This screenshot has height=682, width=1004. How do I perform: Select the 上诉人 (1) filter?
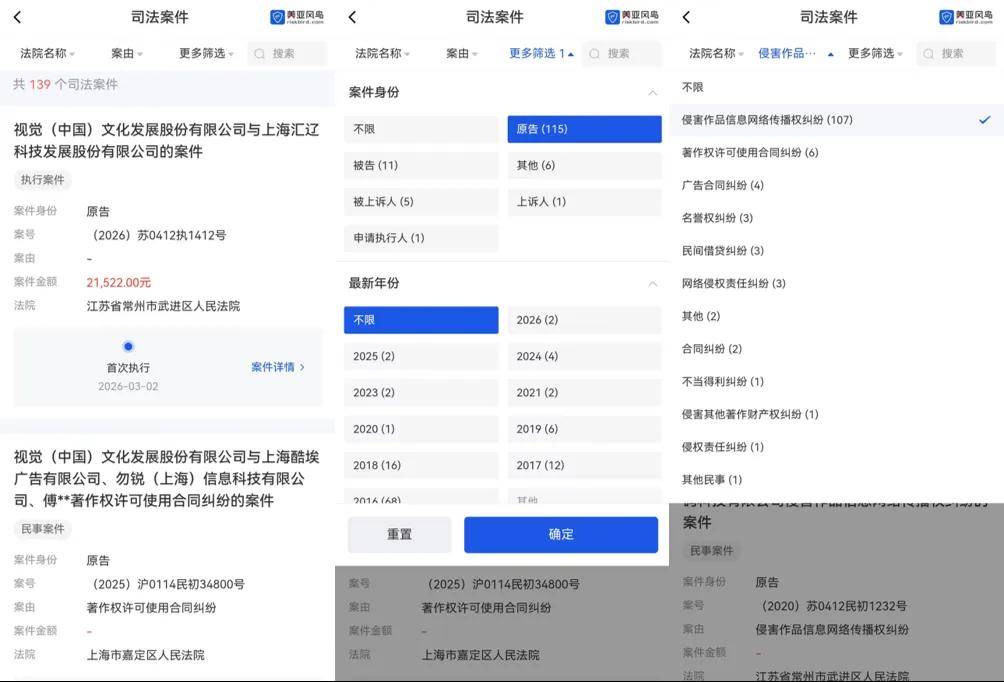(x=585, y=202)
